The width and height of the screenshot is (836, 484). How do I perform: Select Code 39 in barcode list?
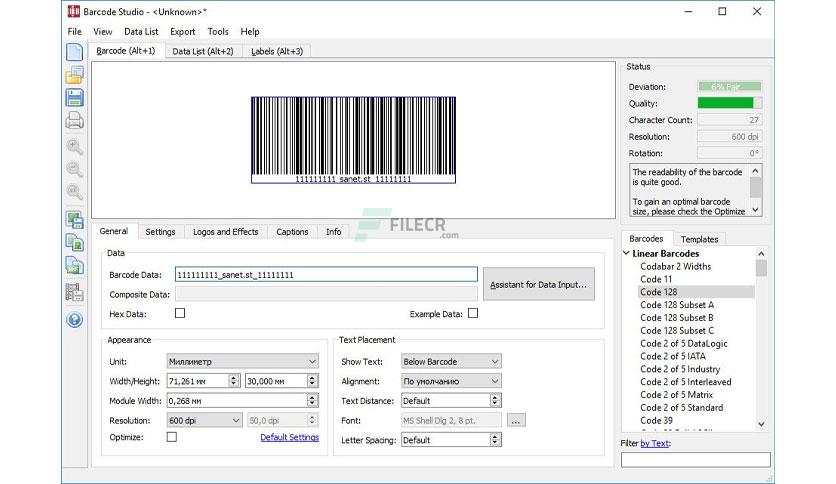pyautogui.click(x=656, y=420)
